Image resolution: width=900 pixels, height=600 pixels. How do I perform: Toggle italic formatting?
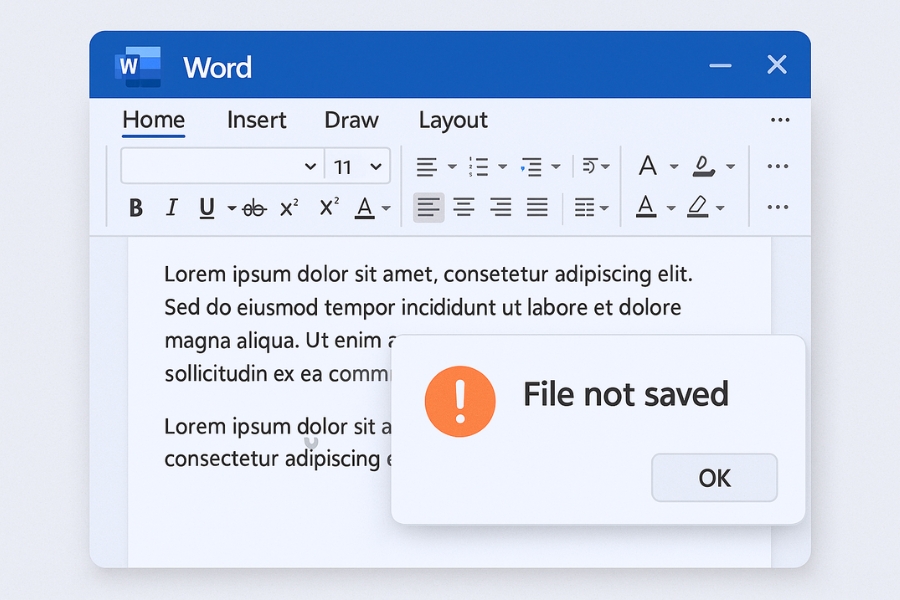click(x=171, y=208)
